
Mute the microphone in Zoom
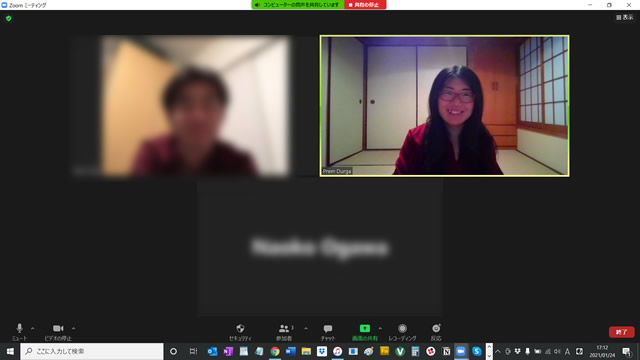click(x=19, y=332)
